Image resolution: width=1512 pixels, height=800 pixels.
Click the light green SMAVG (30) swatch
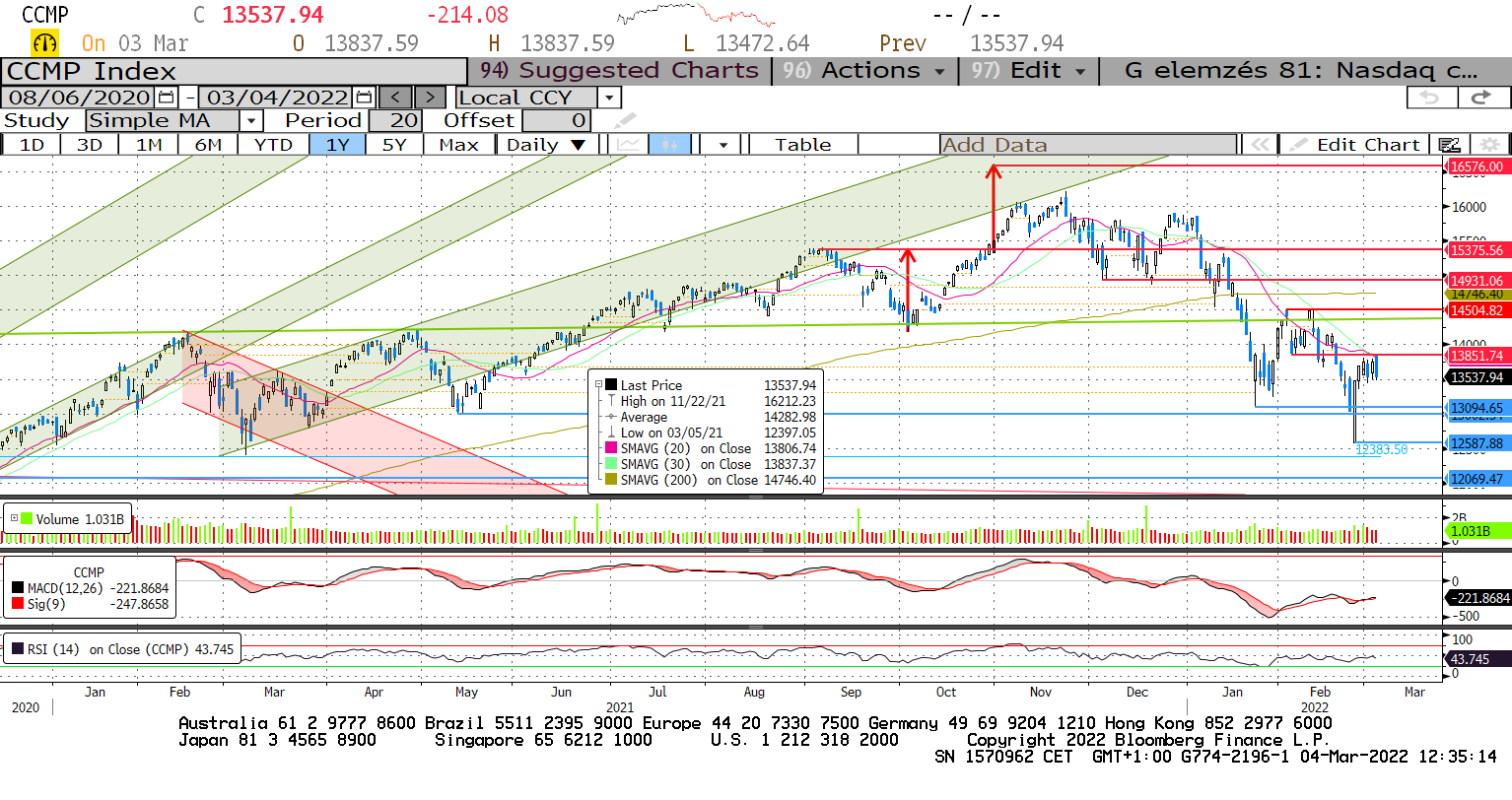(612, 464)
